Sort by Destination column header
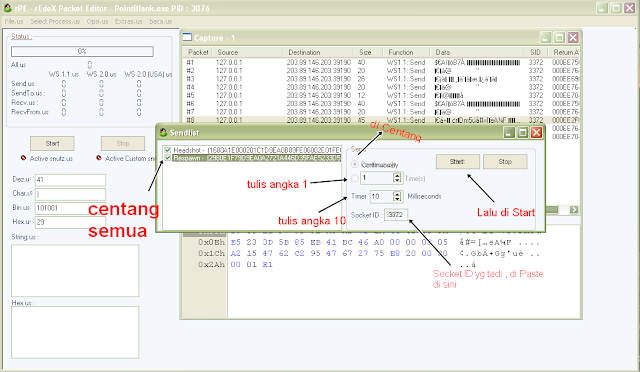This screenshot has width=640, height=372. [x=317, y=52]
